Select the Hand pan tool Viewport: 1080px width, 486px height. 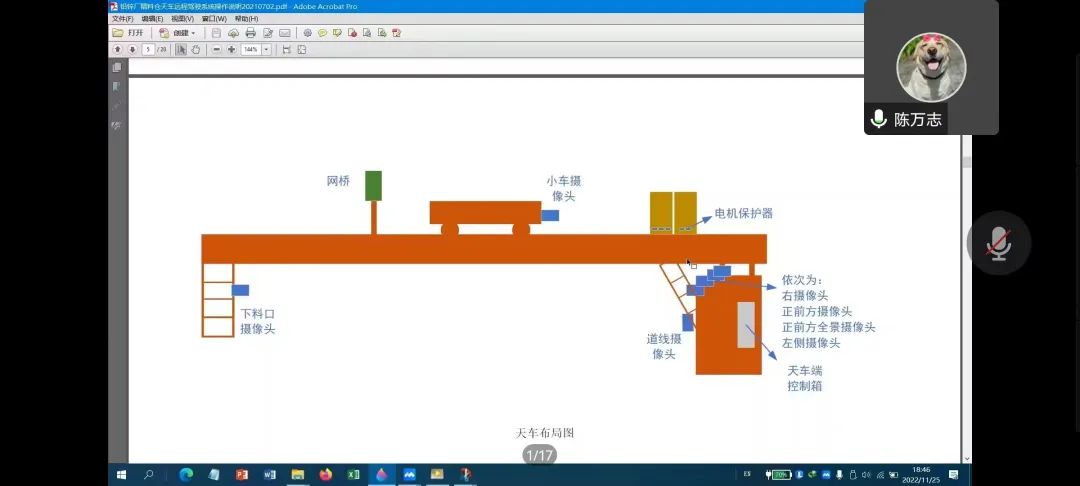click(x=196, y=49)
